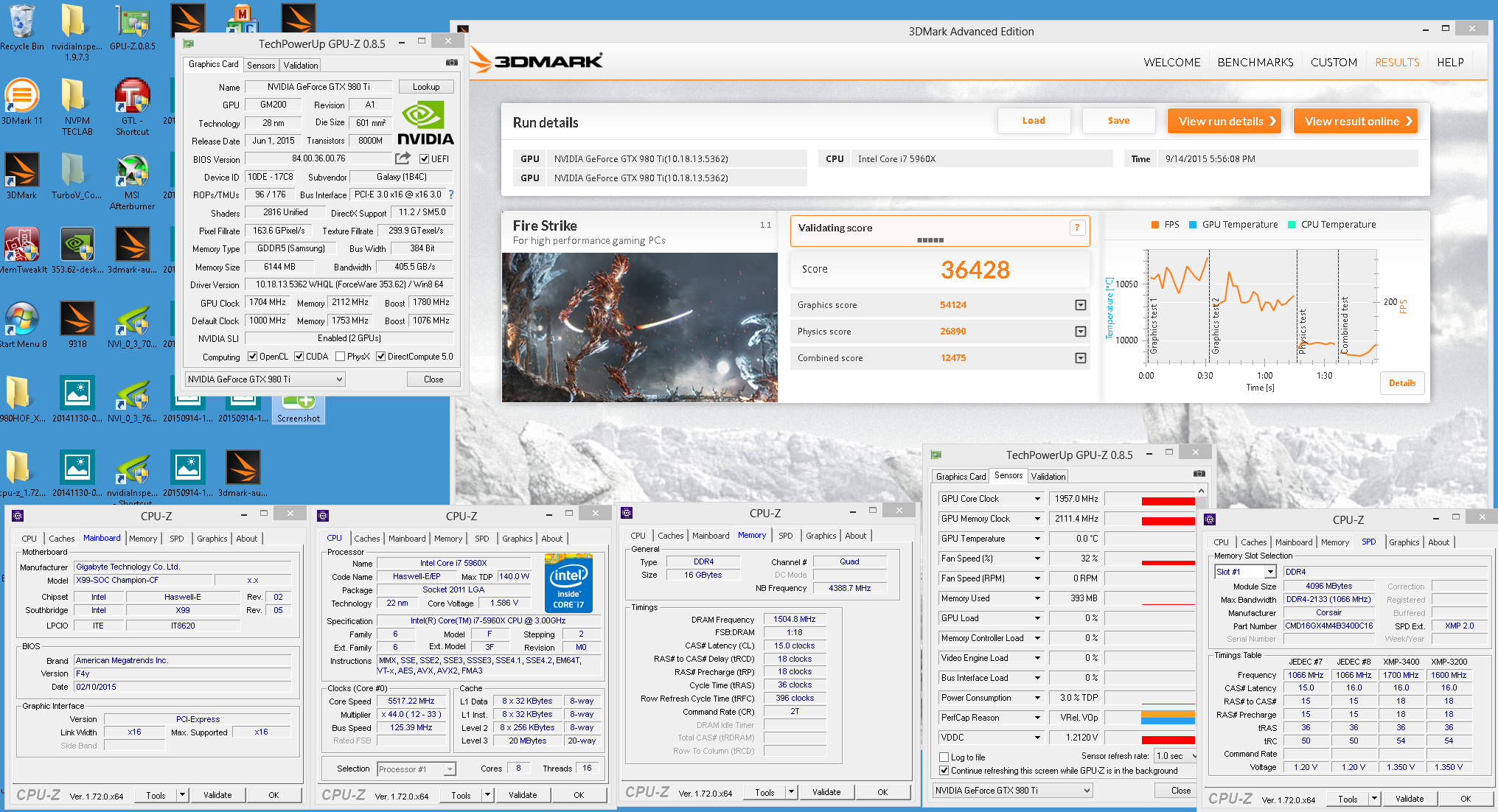1498x812 pixels.
Task: Click the Bus Interface question mark icon
Action: pyautogui.click(x=451, y=195)
